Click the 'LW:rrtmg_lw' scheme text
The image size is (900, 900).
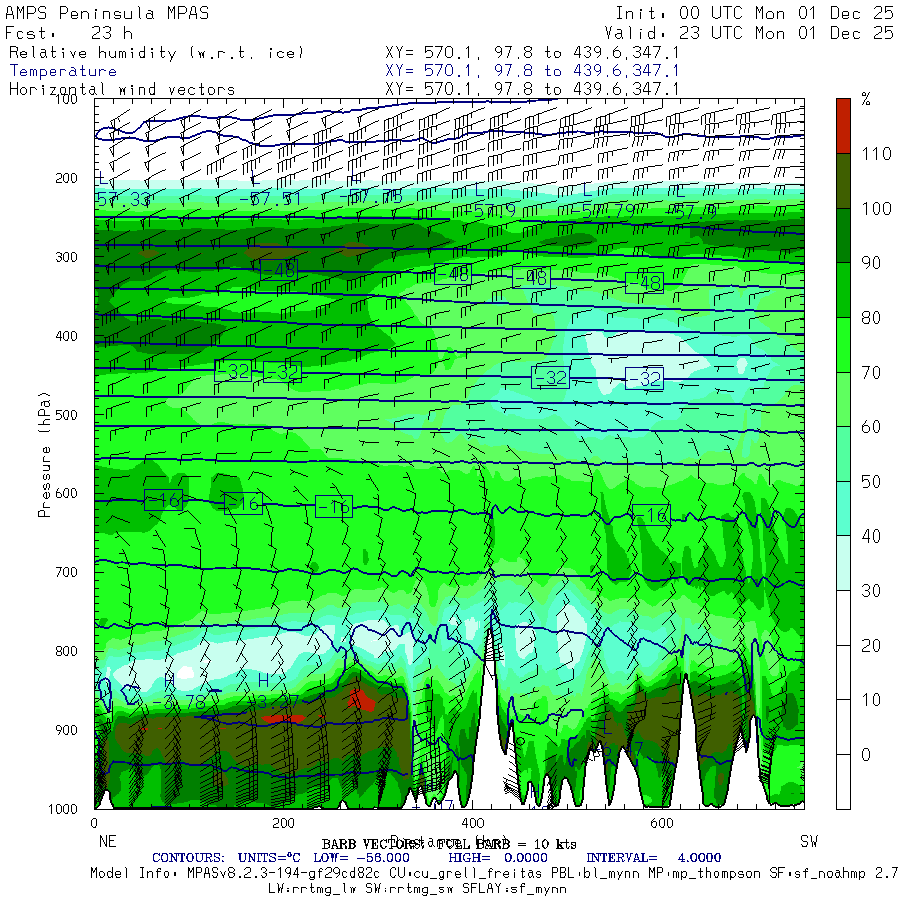313,889
